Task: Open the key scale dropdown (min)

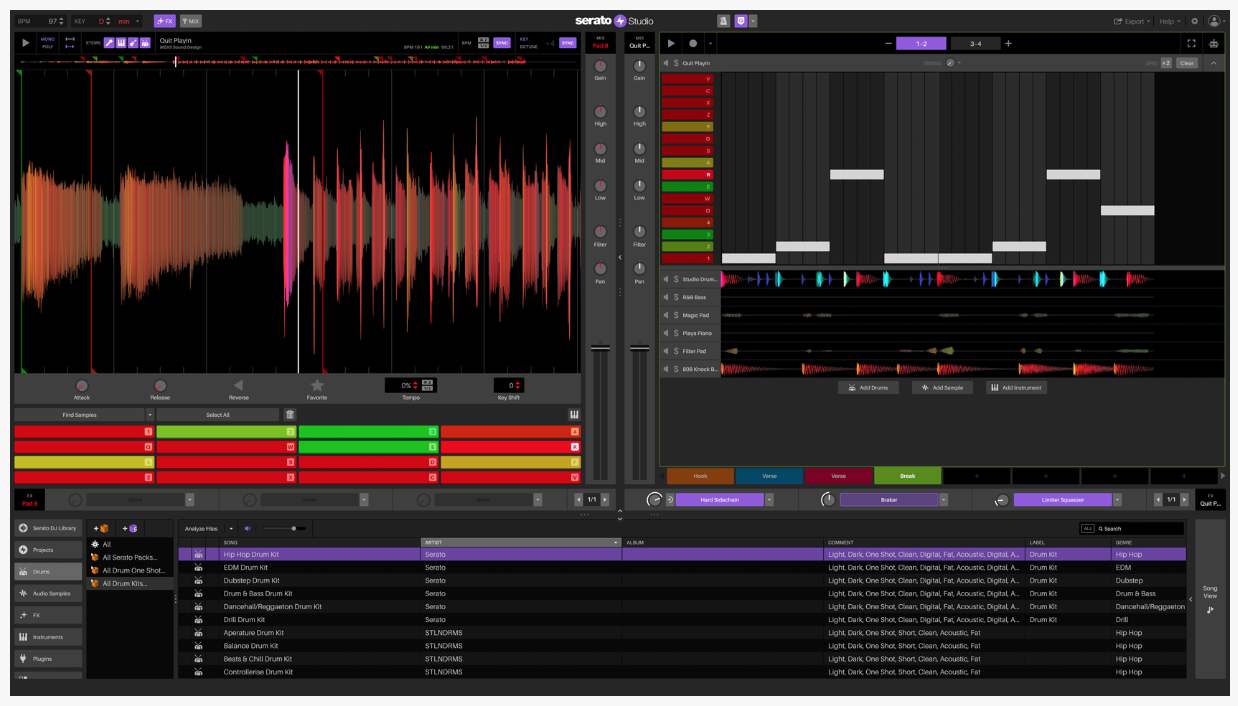Action: (x=128, y=21)
